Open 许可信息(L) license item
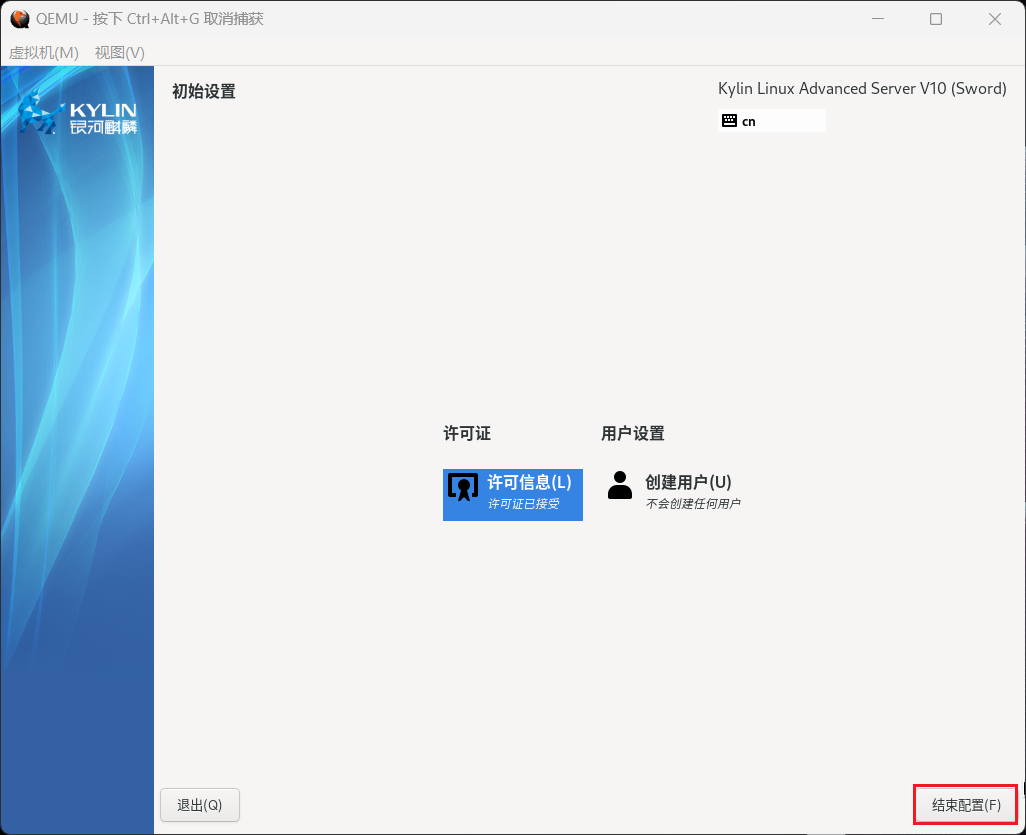The image size is (1026, 835). [x=512, y=495]
